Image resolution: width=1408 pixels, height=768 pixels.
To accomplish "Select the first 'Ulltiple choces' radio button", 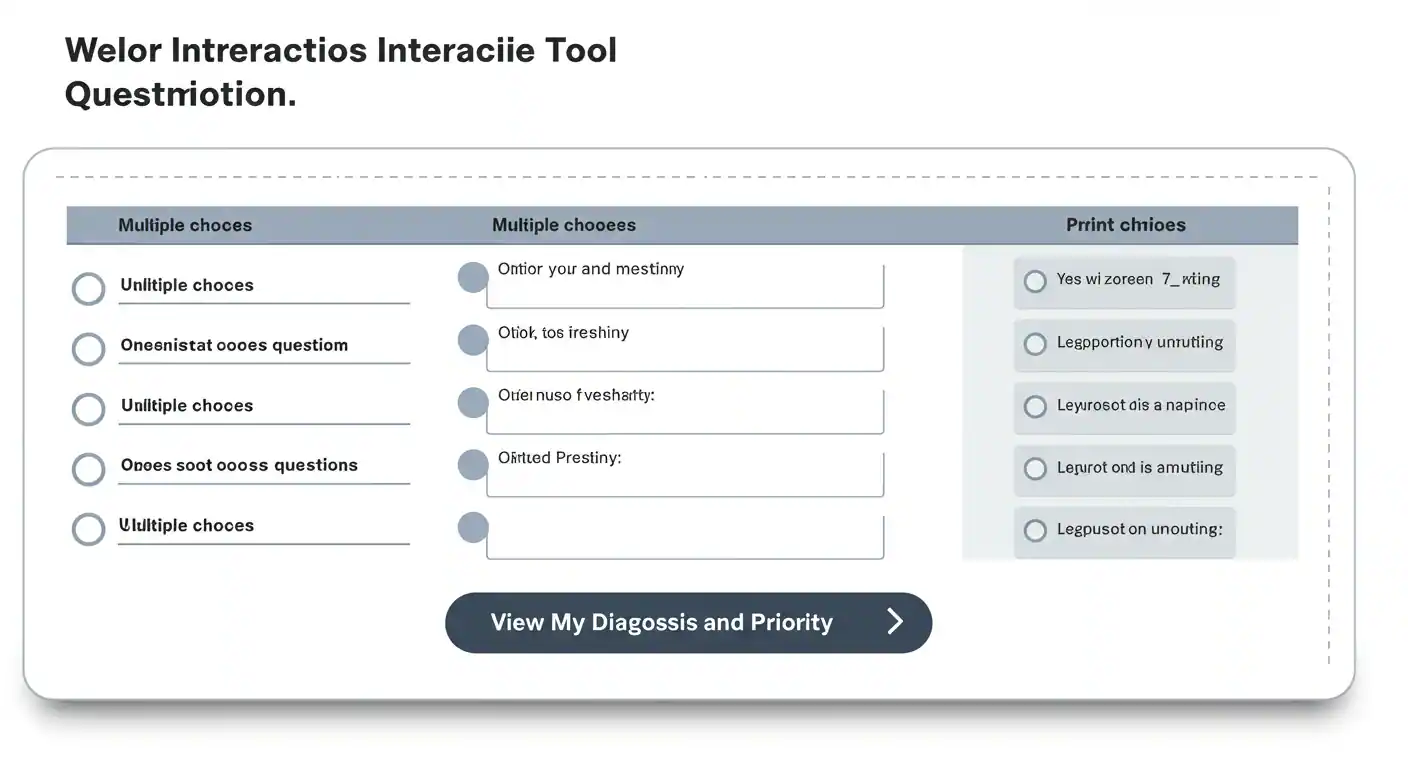I will point(89,289).
